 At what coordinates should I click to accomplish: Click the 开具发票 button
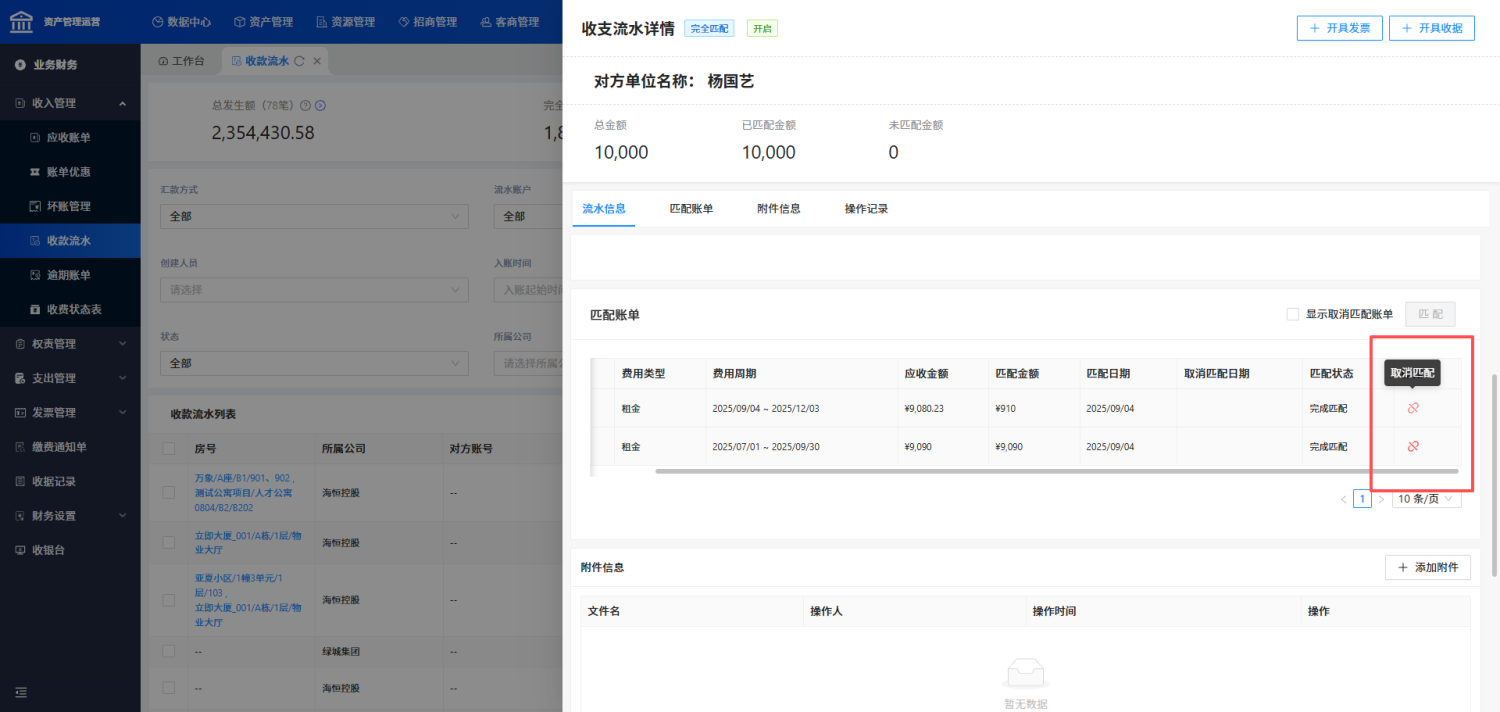click(1340, 28)
